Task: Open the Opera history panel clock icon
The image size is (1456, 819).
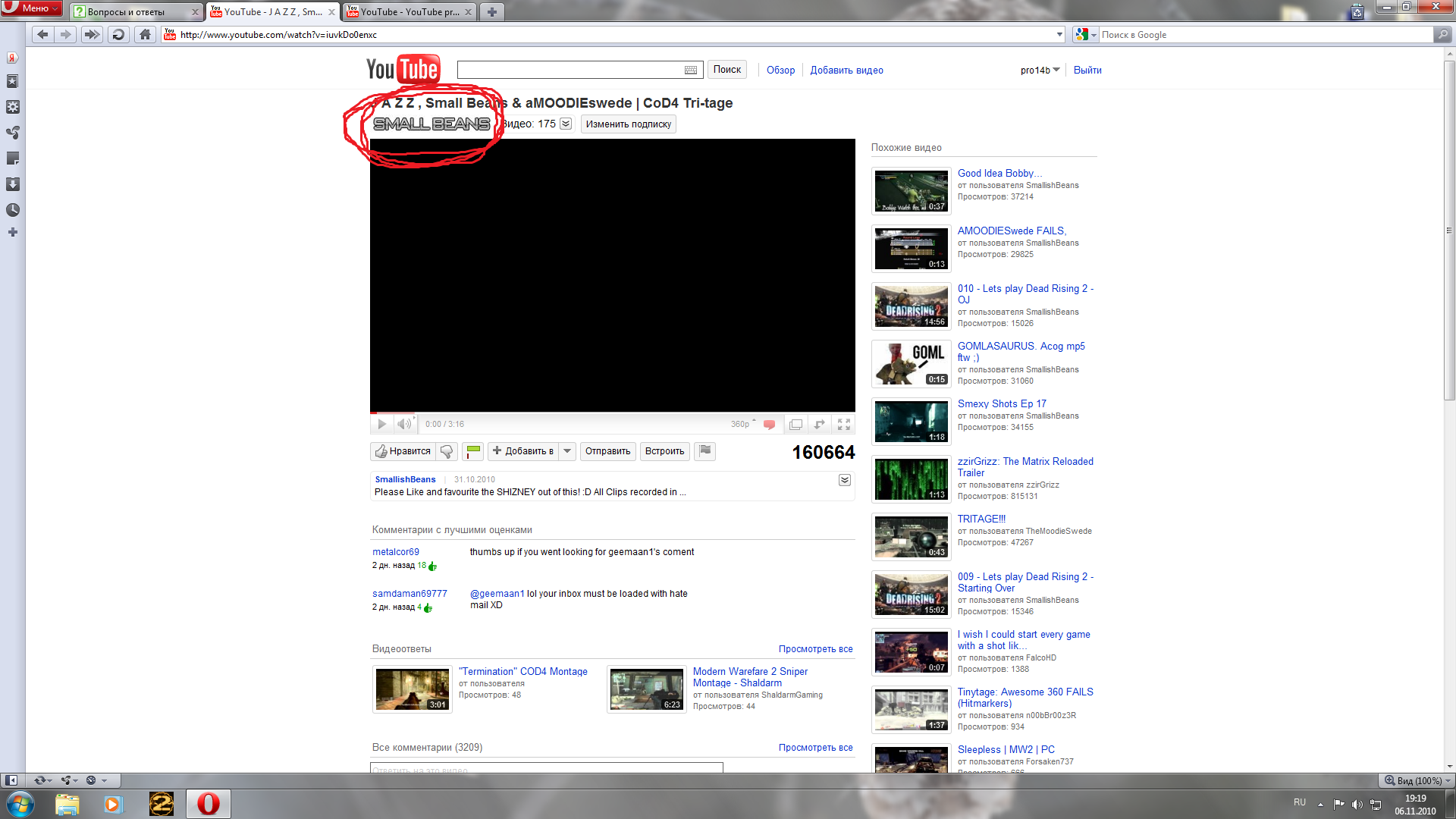Action: [13, 210]
